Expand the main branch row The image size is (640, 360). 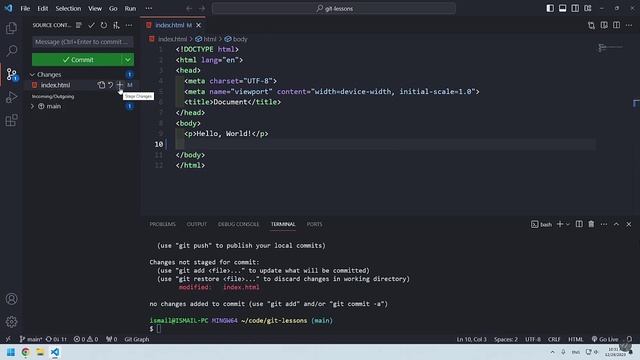point(32,106)
